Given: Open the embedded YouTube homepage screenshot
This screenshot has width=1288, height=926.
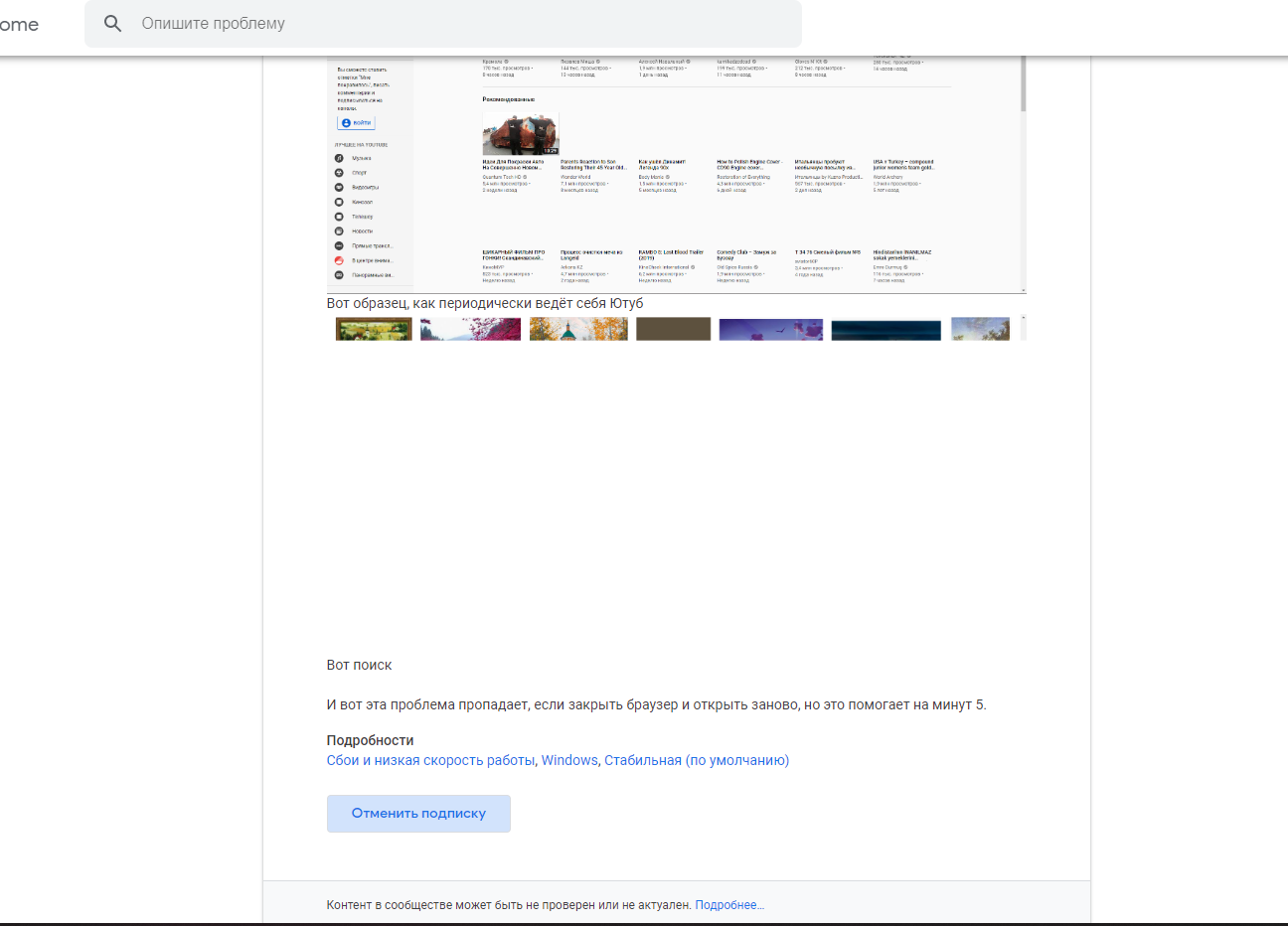Looking at the screenshot, I should pyautogui.click(x=677, y=174).
